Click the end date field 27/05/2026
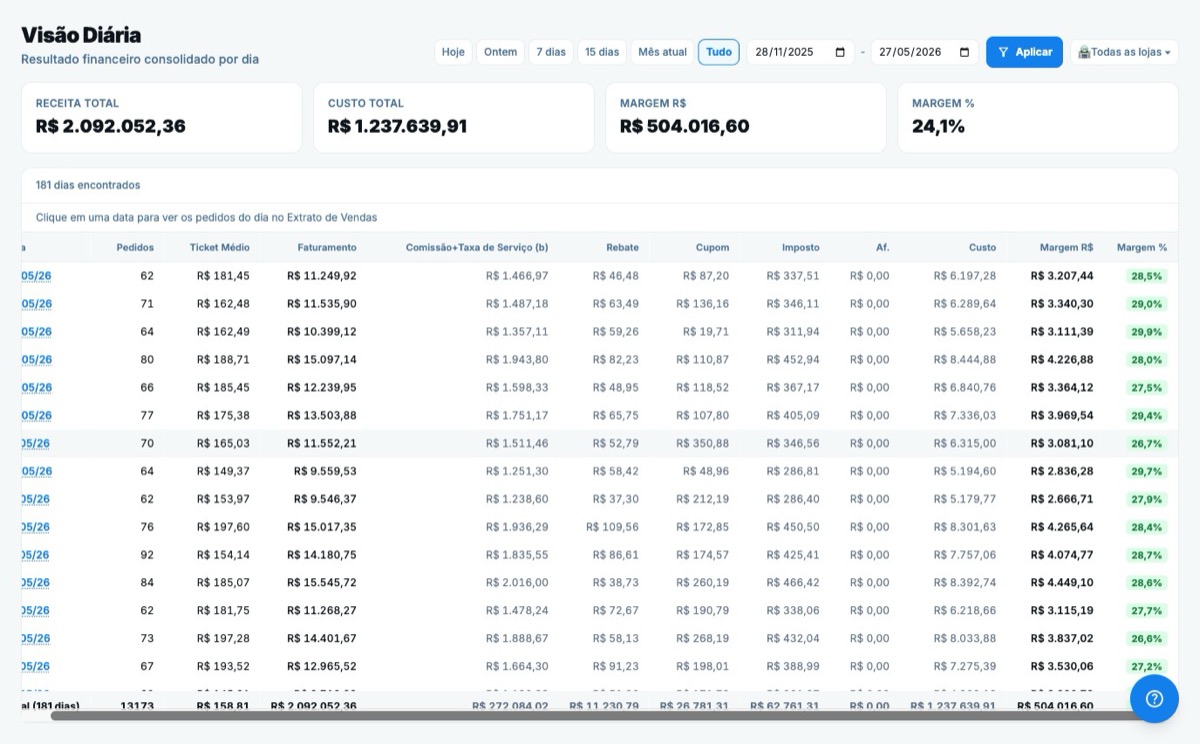 (924, 52)
